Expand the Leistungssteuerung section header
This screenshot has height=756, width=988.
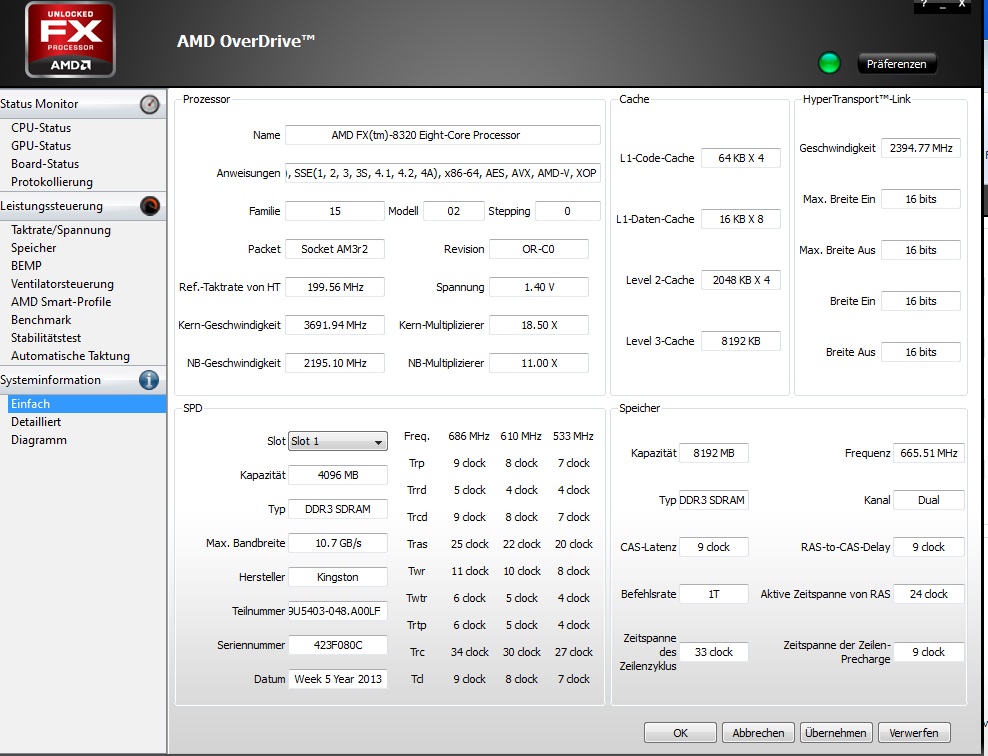83,206
